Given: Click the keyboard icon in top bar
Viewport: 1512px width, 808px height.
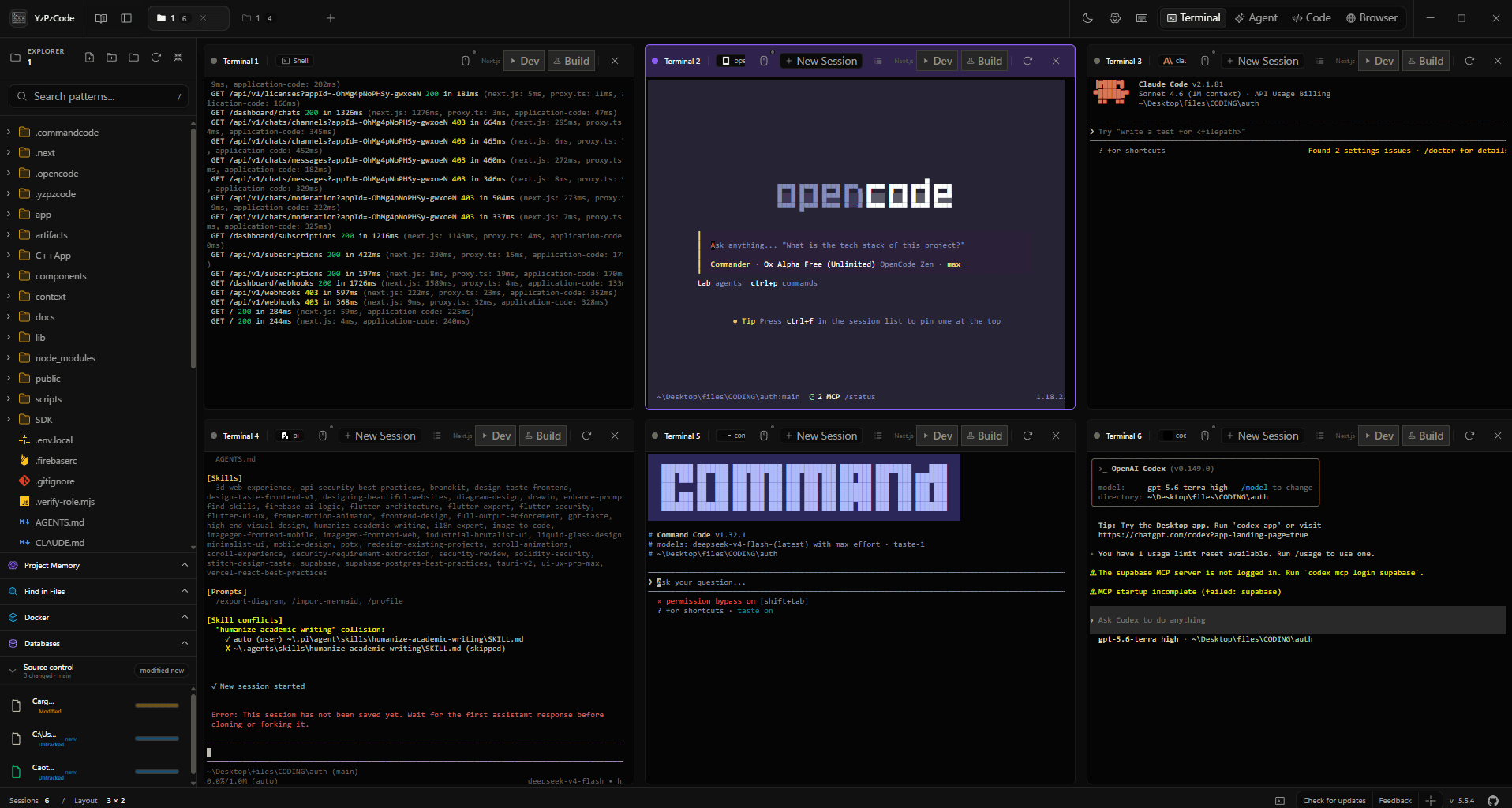Looking at the screenshot, I should click(1141, 18).
